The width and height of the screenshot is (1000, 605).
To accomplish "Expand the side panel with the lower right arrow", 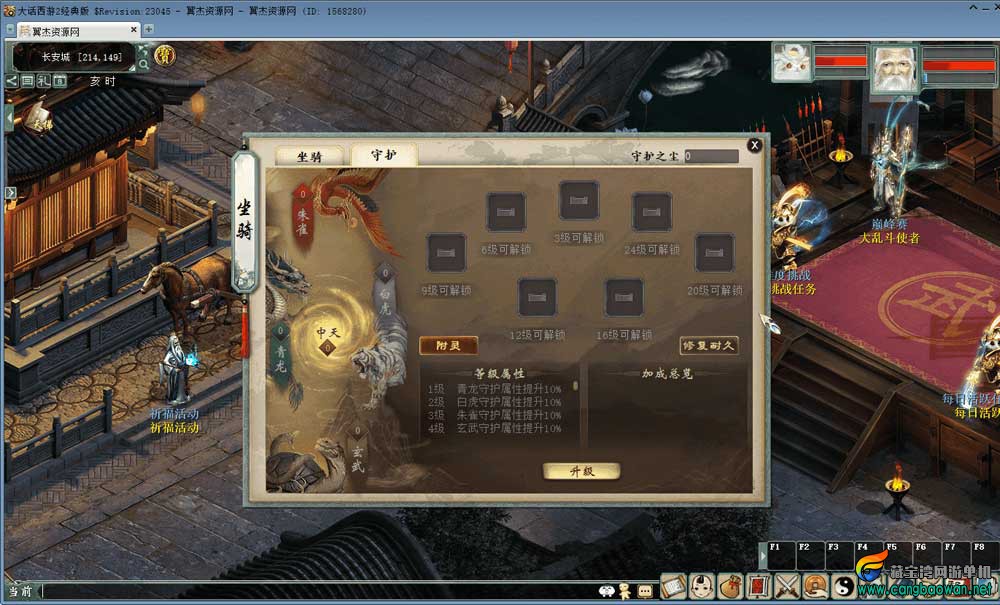I will [x=10, y=192].
